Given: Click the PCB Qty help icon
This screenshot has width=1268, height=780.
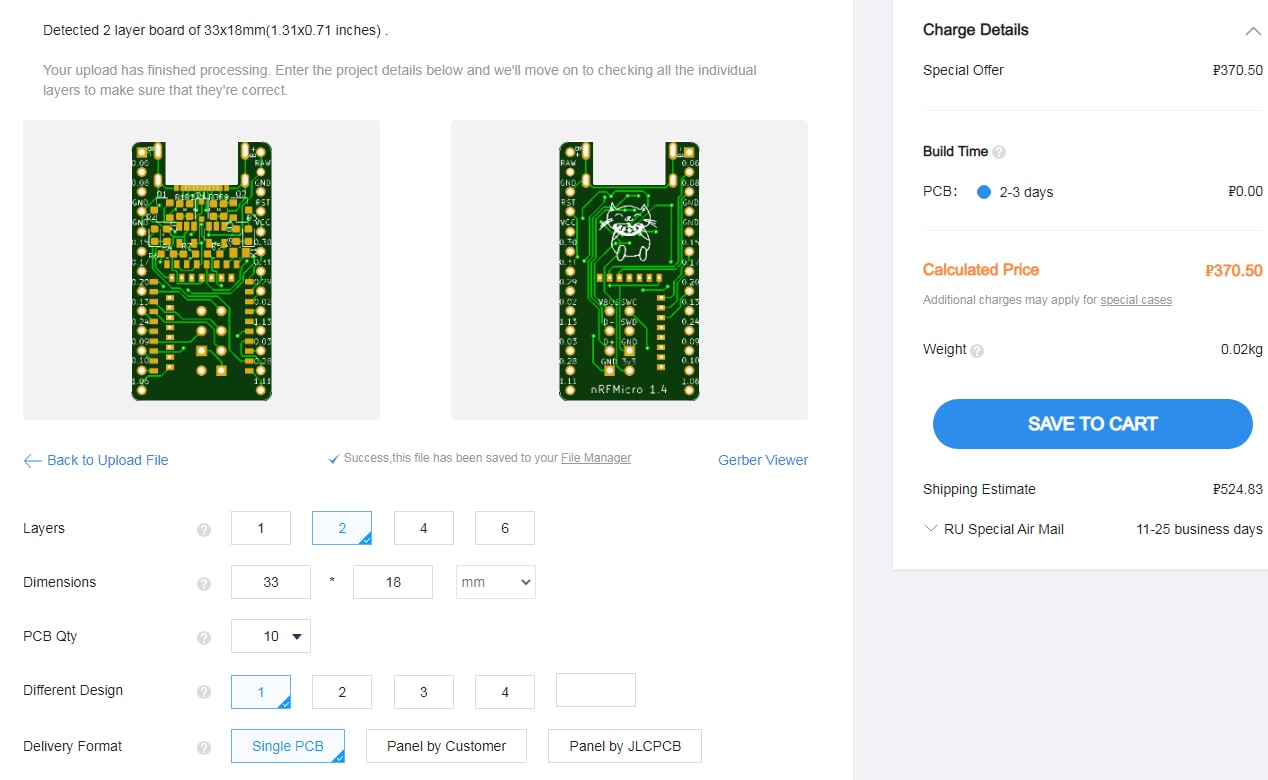Looking at the screenshot, I should (x=204, y=638).
